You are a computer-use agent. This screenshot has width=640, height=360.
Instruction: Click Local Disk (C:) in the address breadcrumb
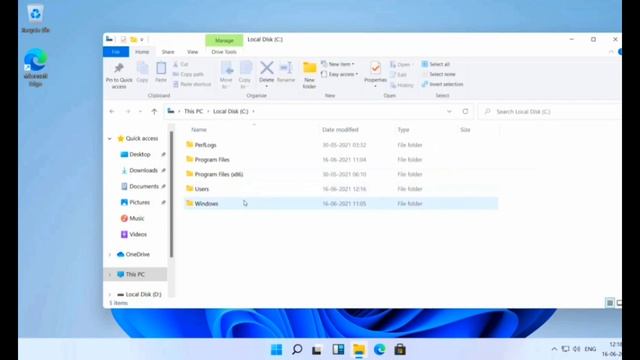coord(231,111)
